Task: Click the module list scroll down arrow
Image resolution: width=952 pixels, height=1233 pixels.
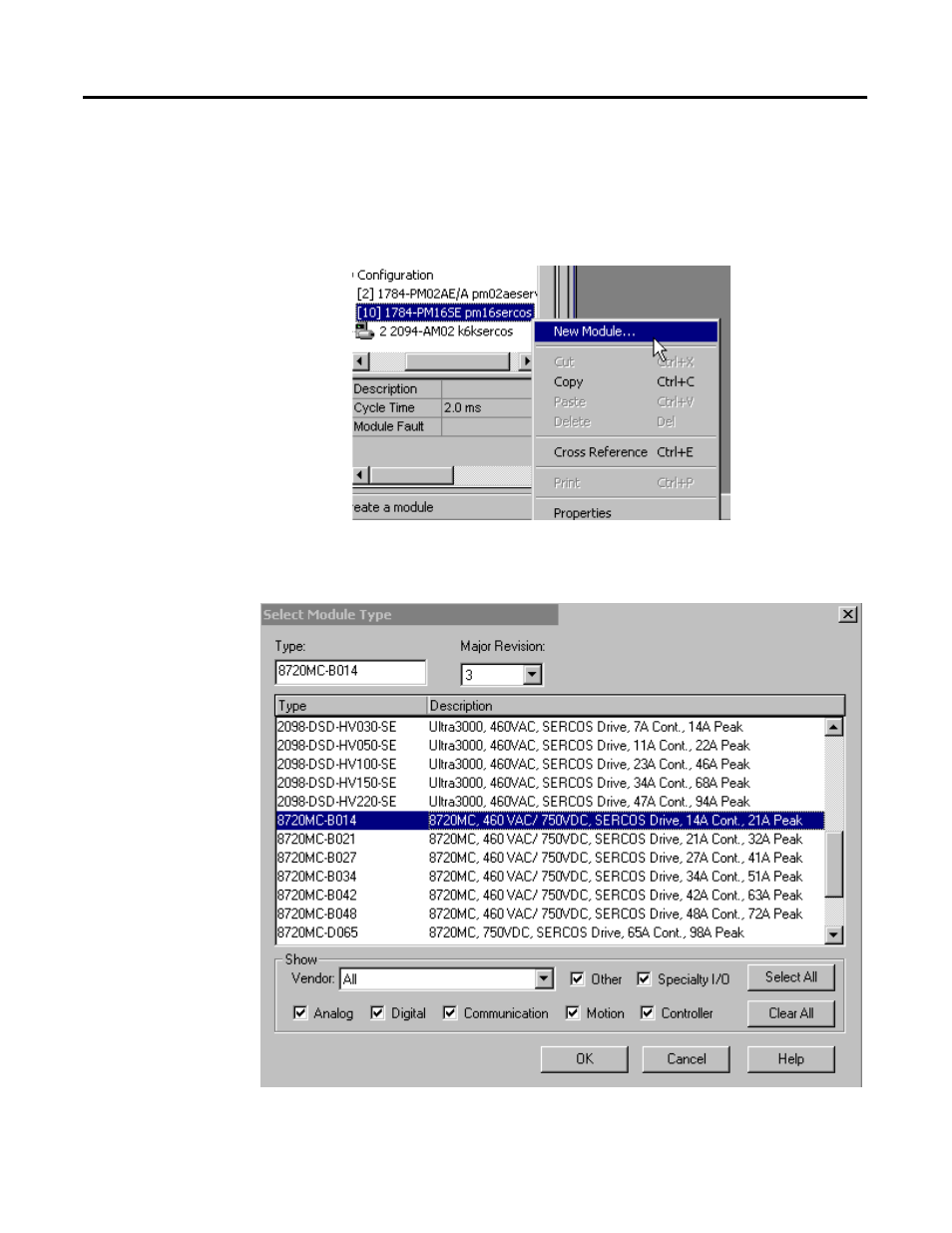Action: pos(834,934)
